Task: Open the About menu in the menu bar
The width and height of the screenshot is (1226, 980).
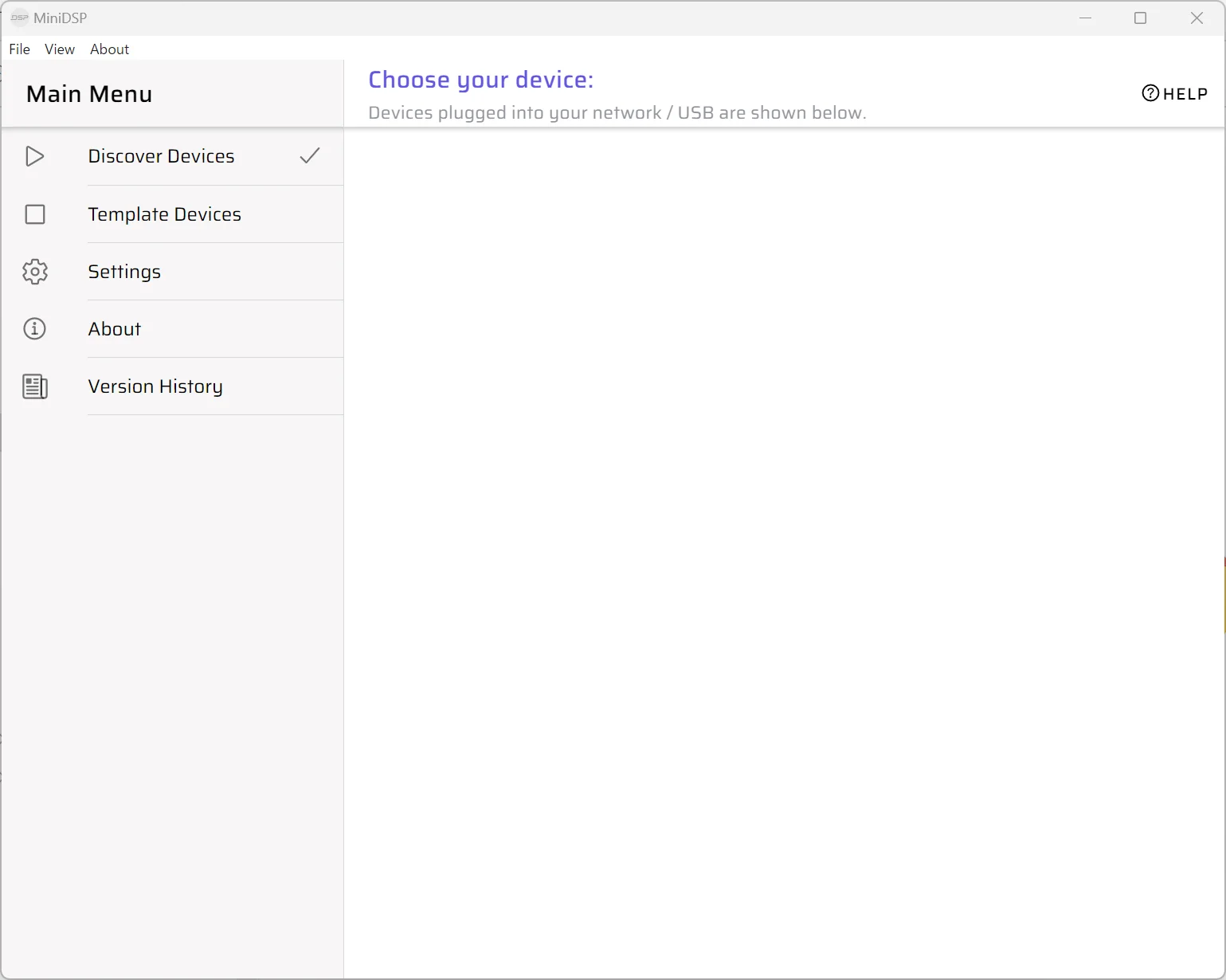Action: pos(109,49)
